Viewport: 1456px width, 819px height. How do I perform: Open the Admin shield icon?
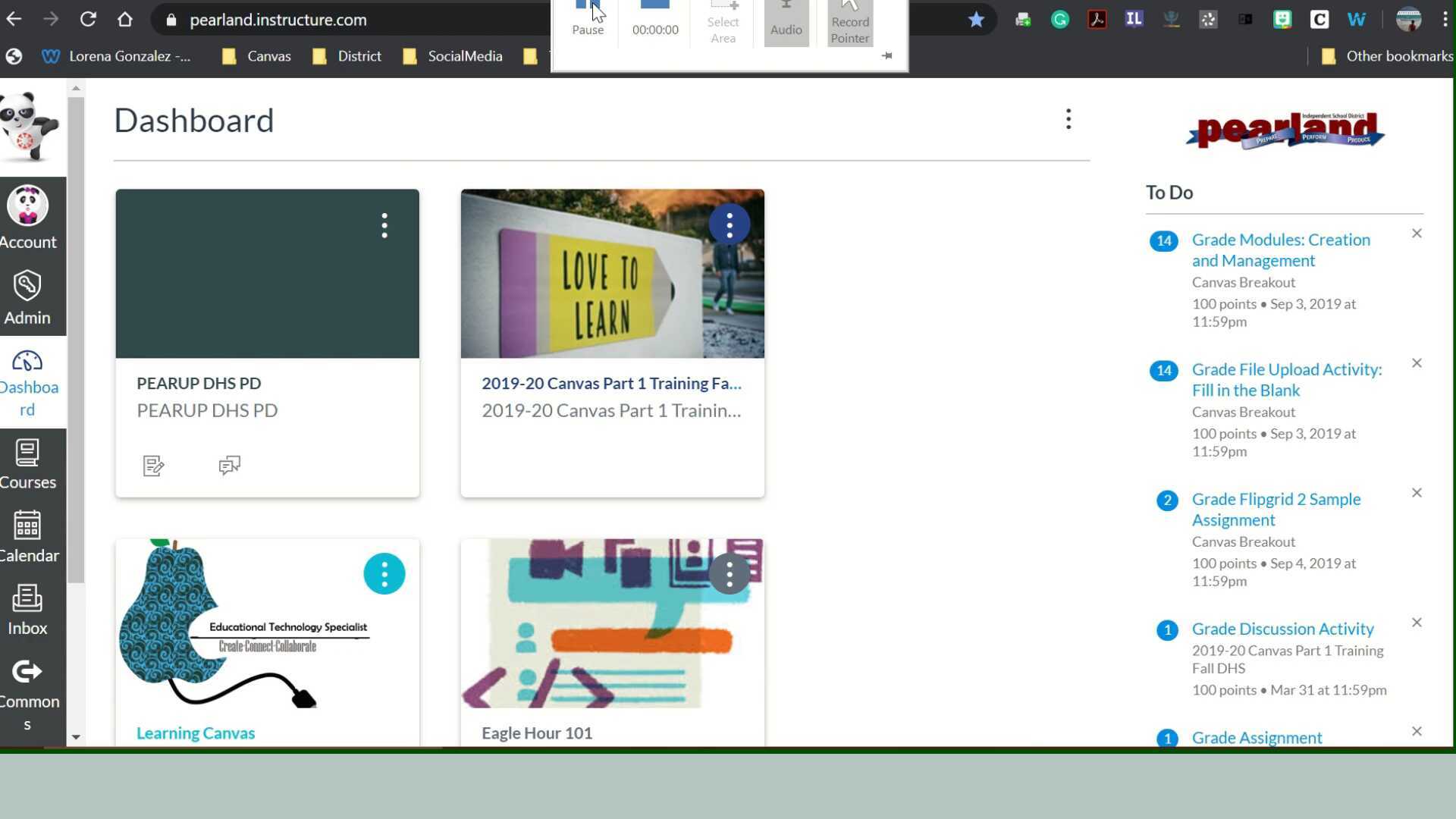click(27, 286)
